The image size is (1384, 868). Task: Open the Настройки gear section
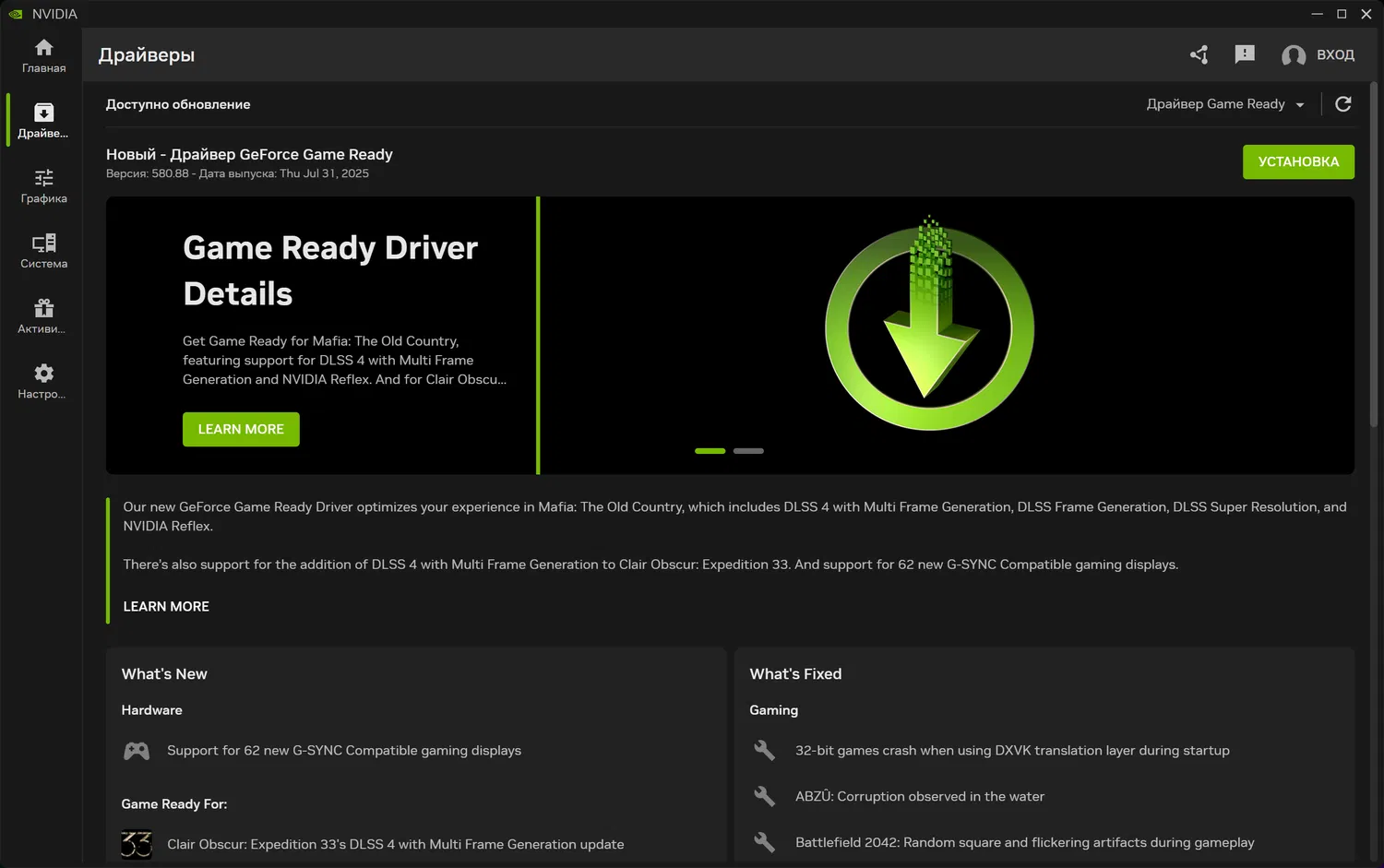point(43,381)
